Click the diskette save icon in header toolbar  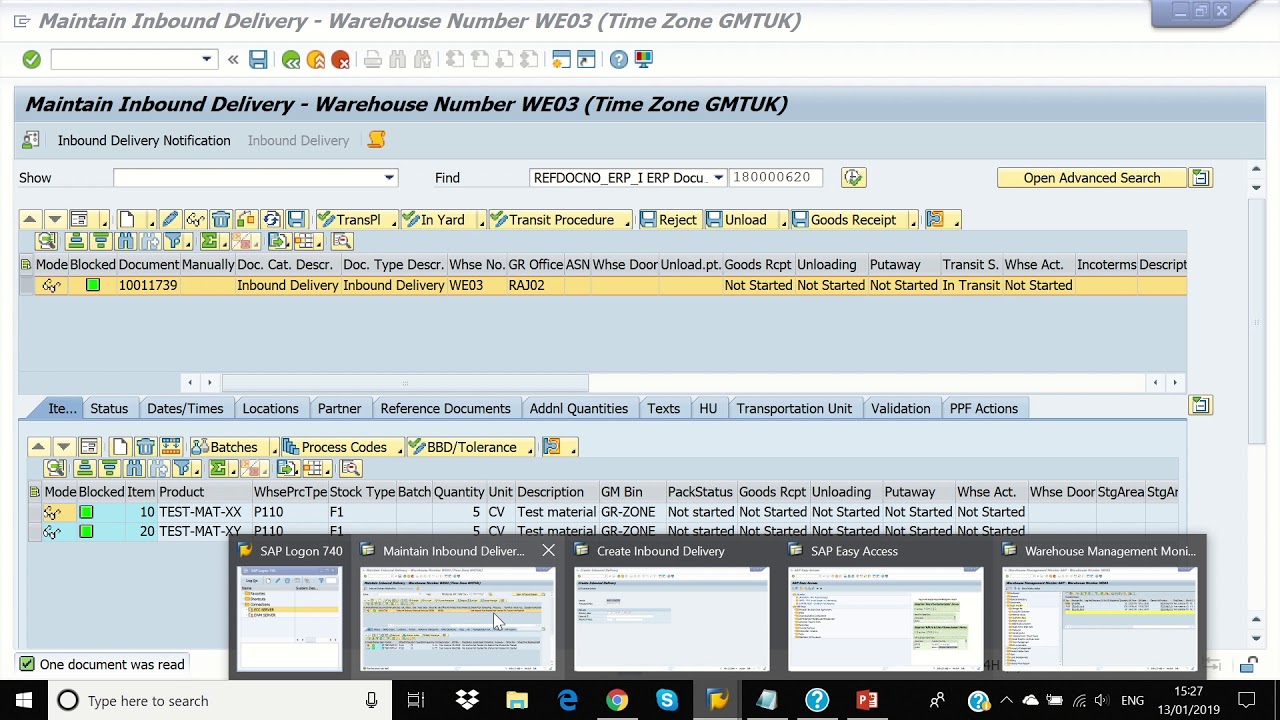296,220
